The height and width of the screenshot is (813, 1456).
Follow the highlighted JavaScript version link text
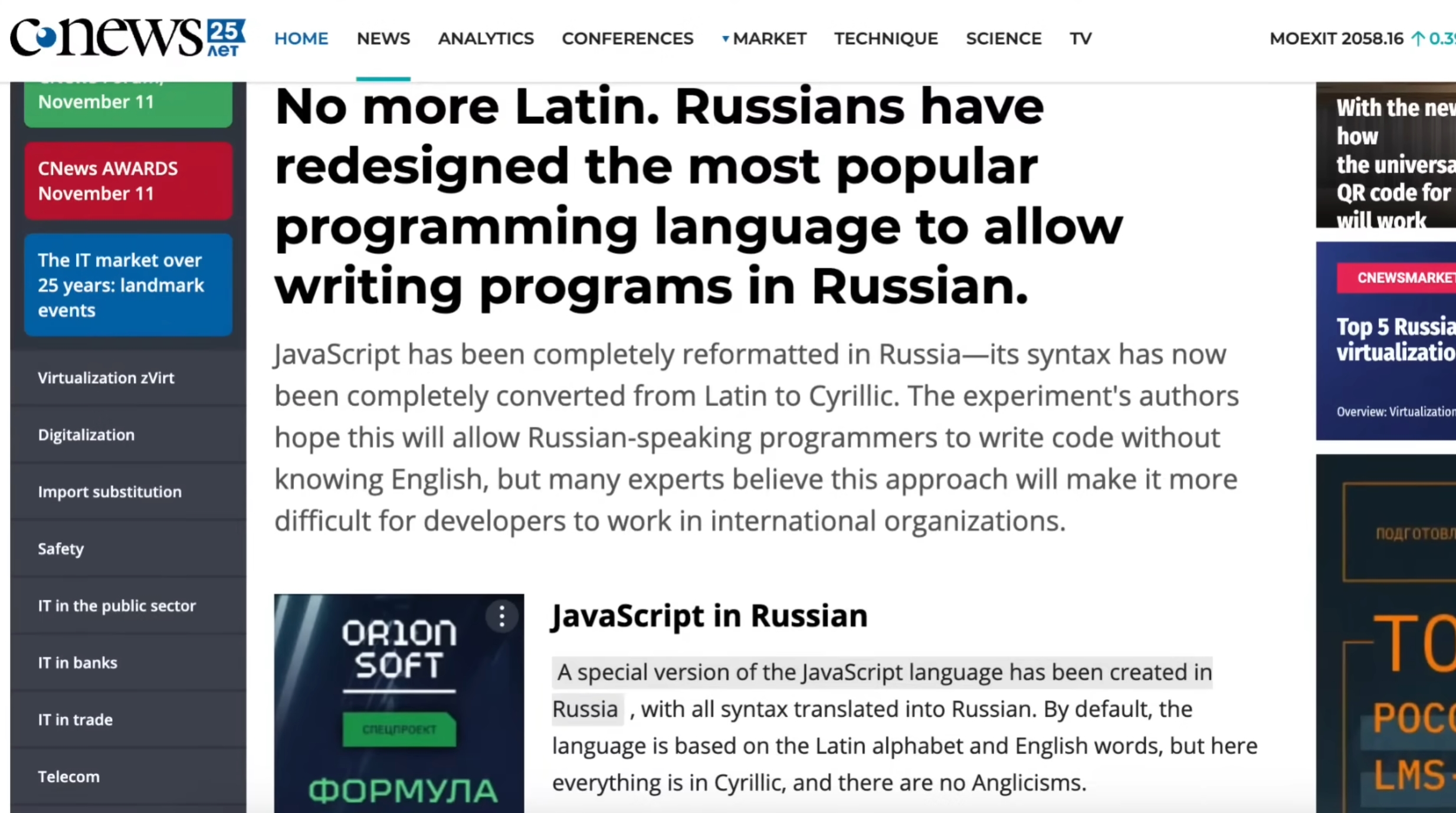pos(882,673)
